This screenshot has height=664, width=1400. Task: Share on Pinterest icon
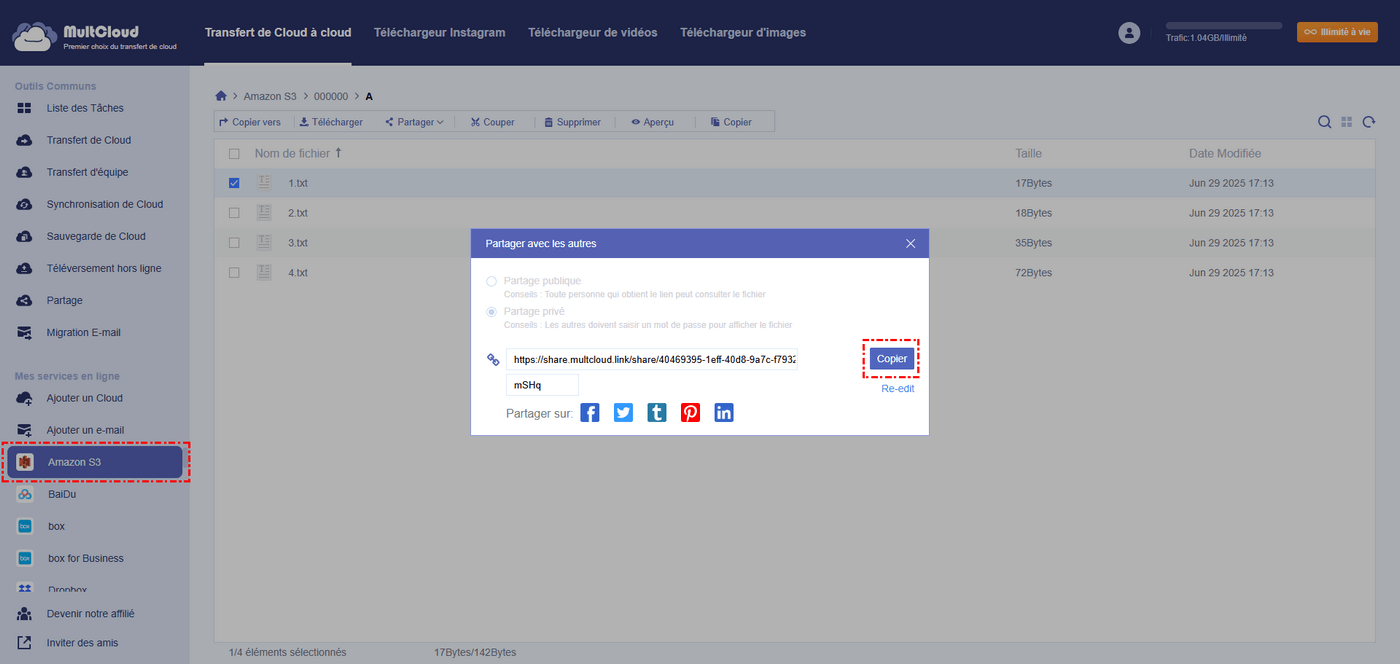click(x=690, y=412)
